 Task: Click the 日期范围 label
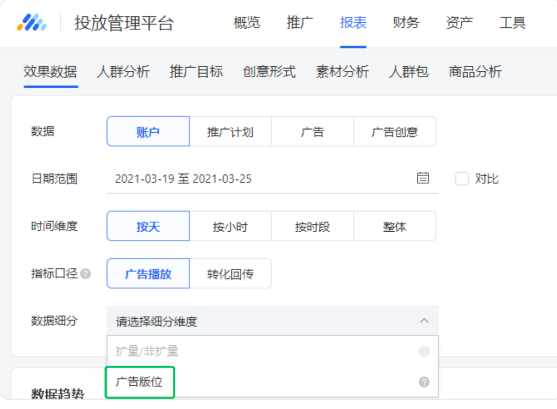(x=54, y=178)
